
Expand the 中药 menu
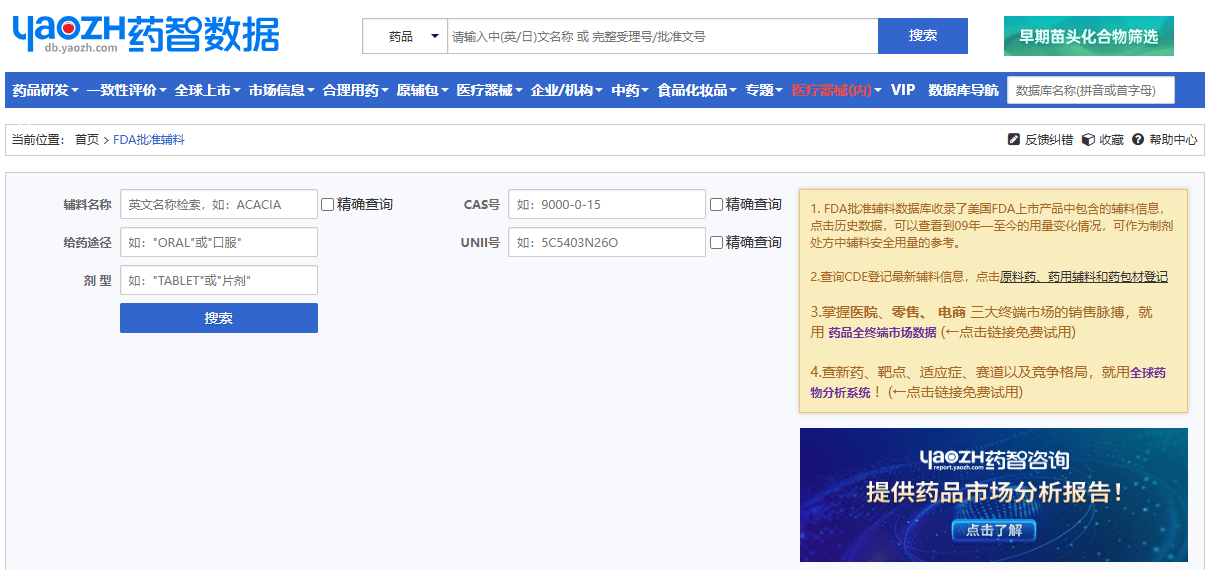tap(630, 90)
